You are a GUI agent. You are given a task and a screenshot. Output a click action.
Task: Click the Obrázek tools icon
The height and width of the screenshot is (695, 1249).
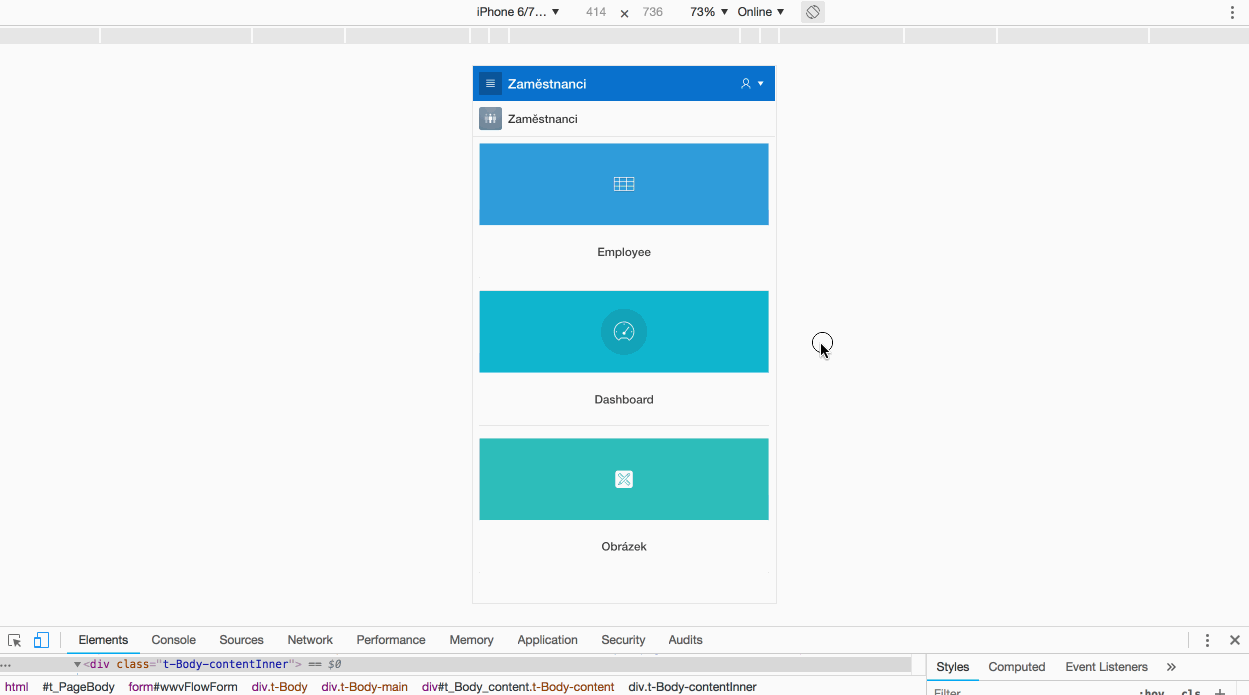(624, 479)
